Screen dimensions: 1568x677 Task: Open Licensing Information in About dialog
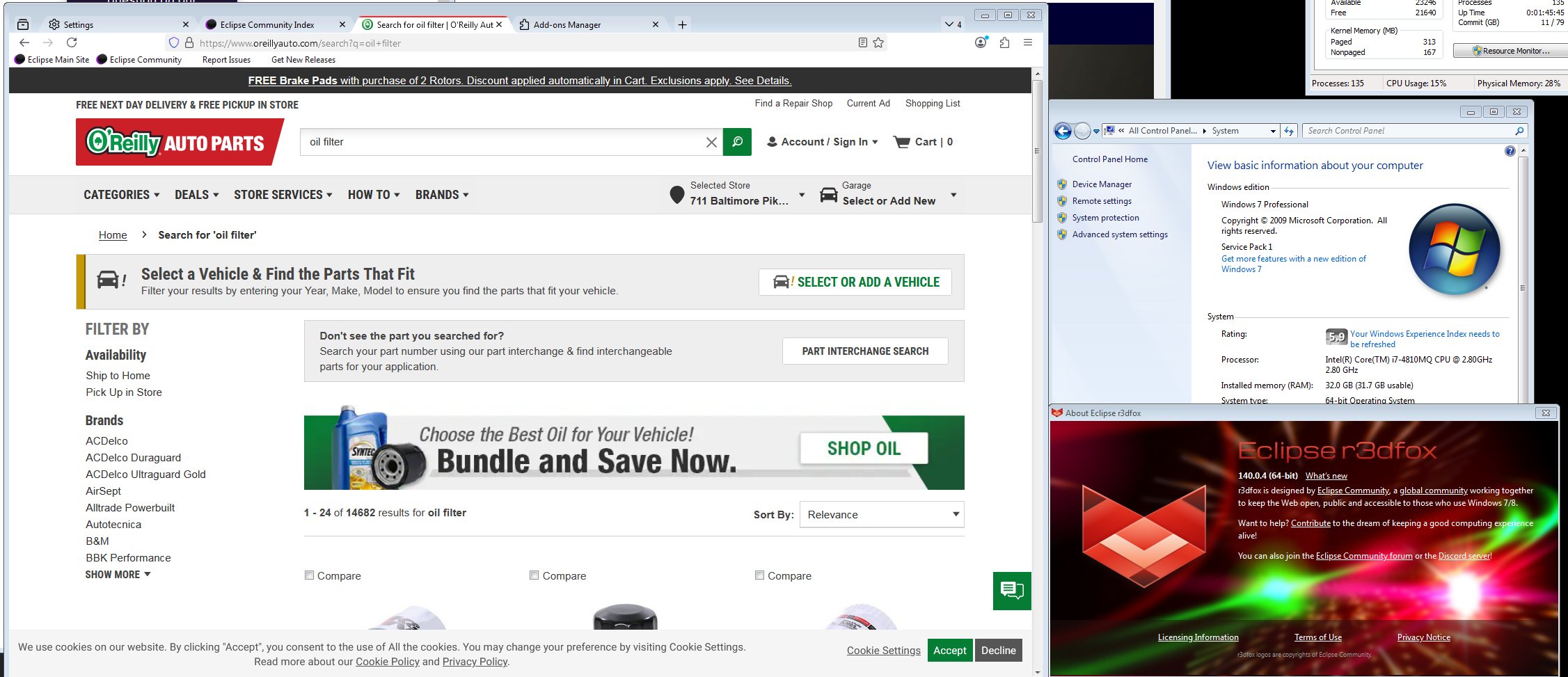tap(1198, 637)
